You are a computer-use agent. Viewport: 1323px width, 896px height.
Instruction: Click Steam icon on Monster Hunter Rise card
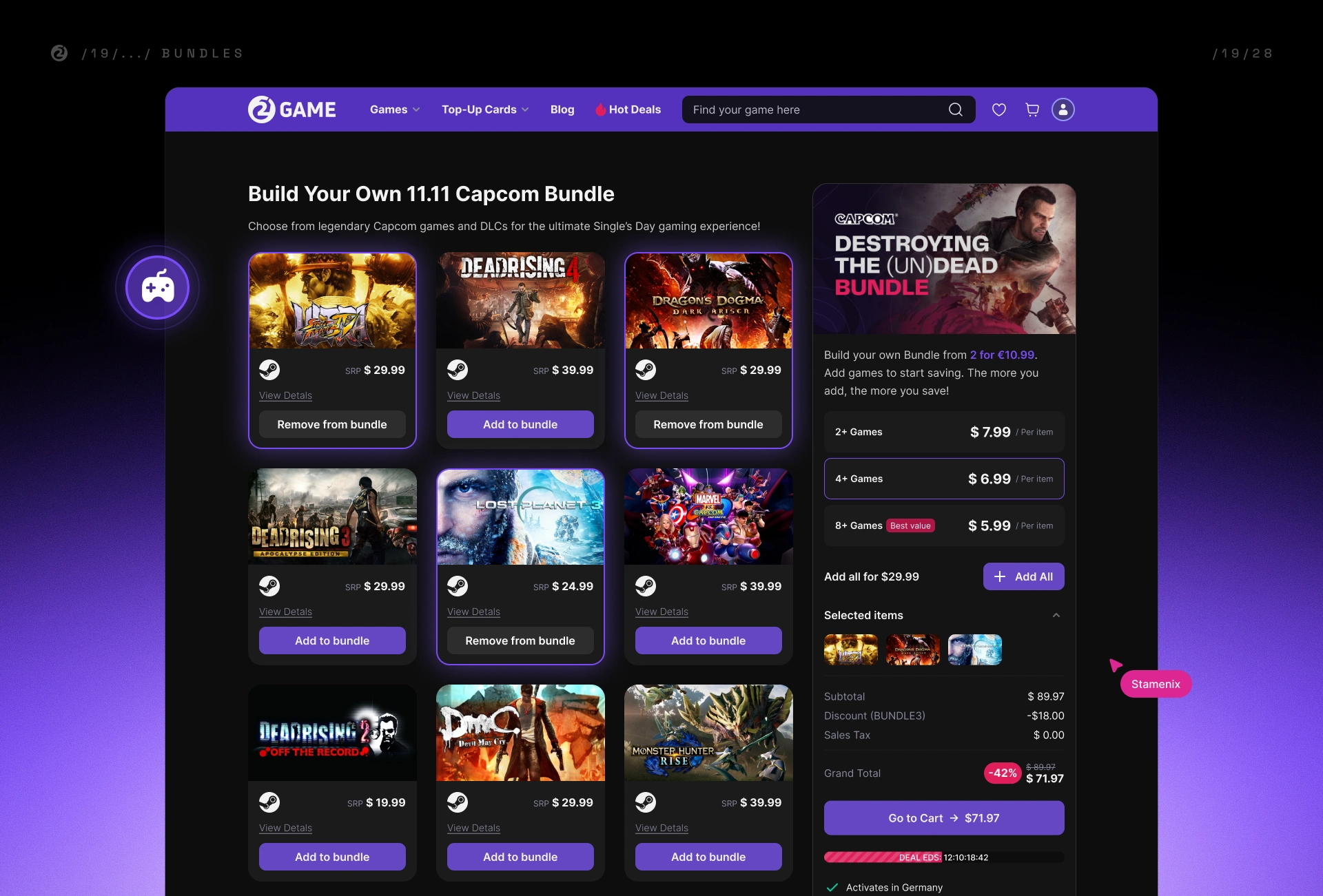646,802
